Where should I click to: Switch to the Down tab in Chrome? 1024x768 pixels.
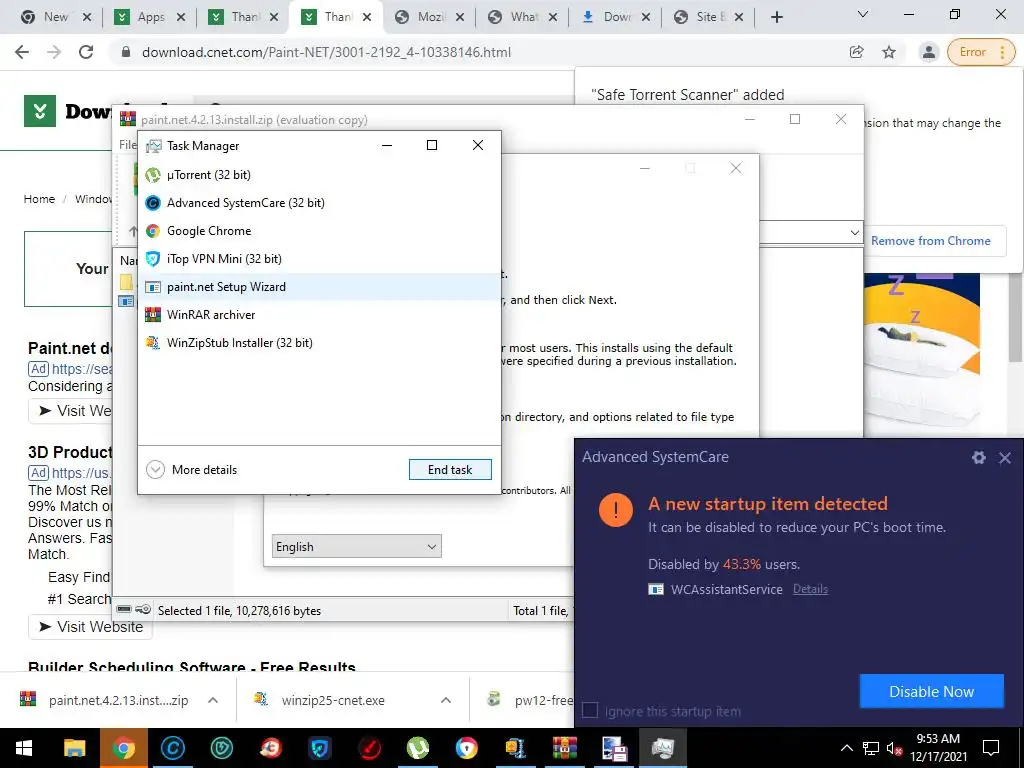pos(616,17)
